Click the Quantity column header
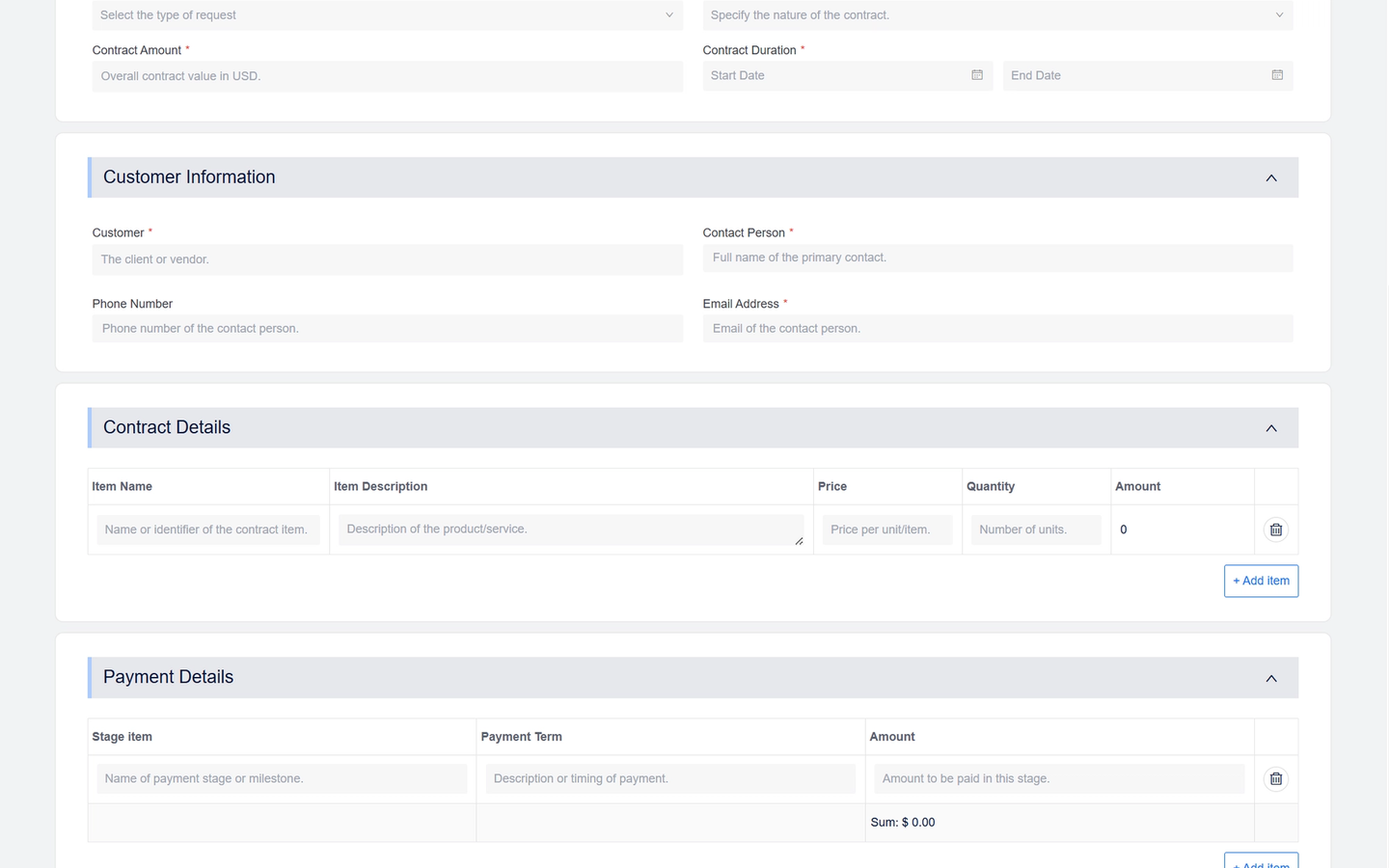This screenshot has width=1389, height=868. pos(991,486)
